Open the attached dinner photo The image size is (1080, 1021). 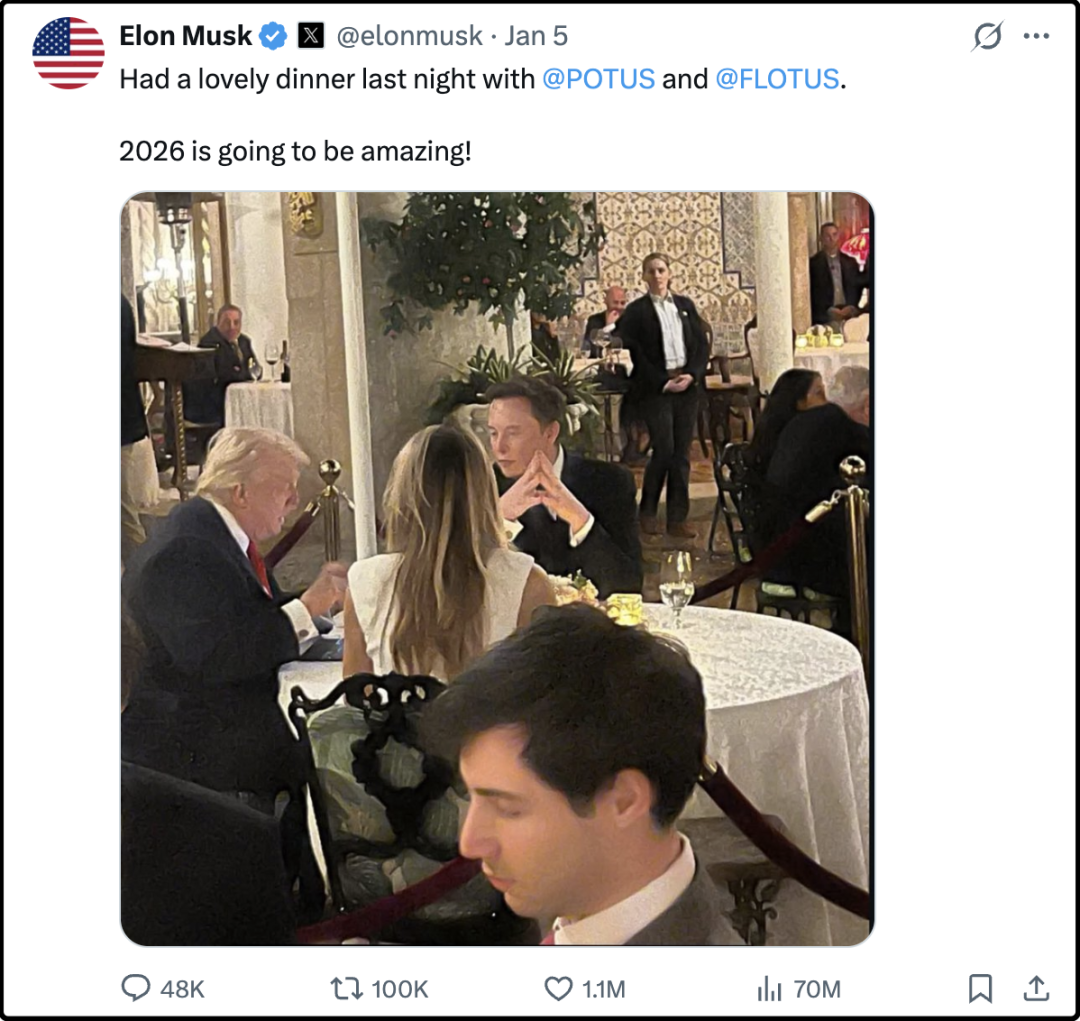click(497, 568)
